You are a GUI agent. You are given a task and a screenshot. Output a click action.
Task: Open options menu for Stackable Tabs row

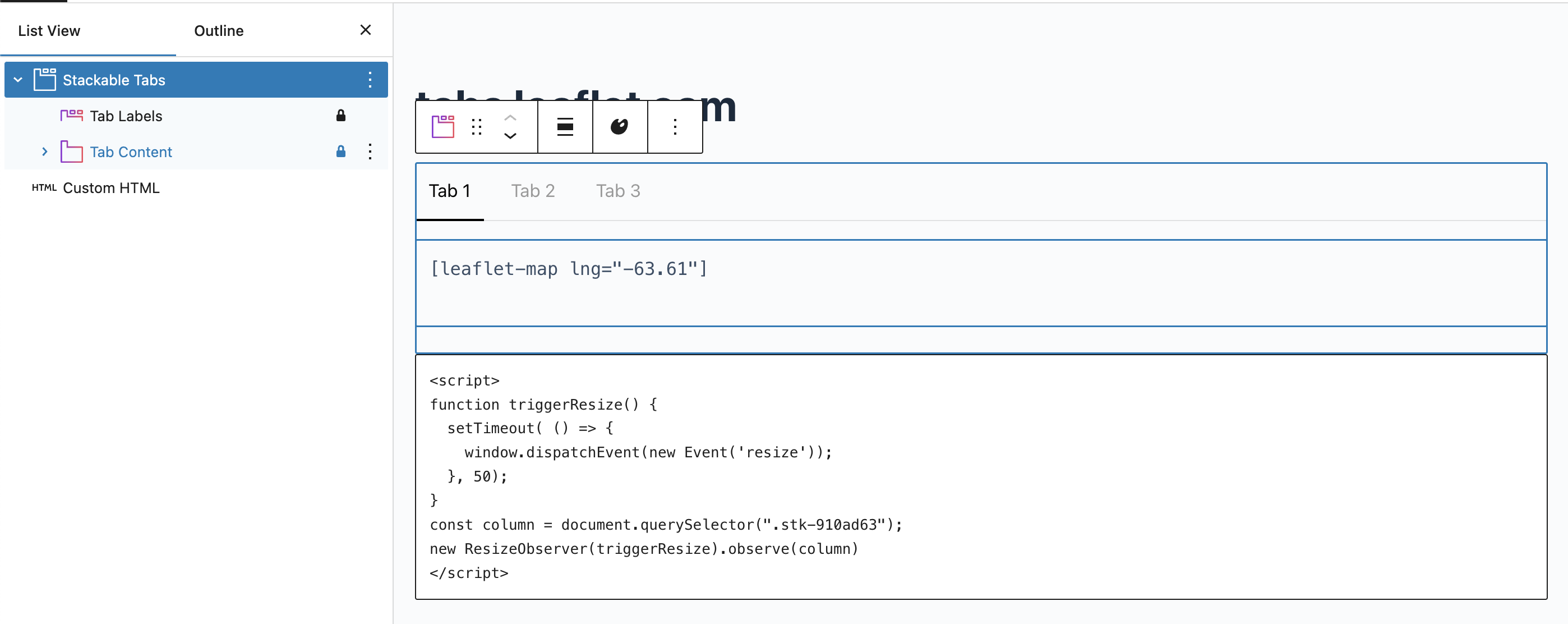click(370, 80)
